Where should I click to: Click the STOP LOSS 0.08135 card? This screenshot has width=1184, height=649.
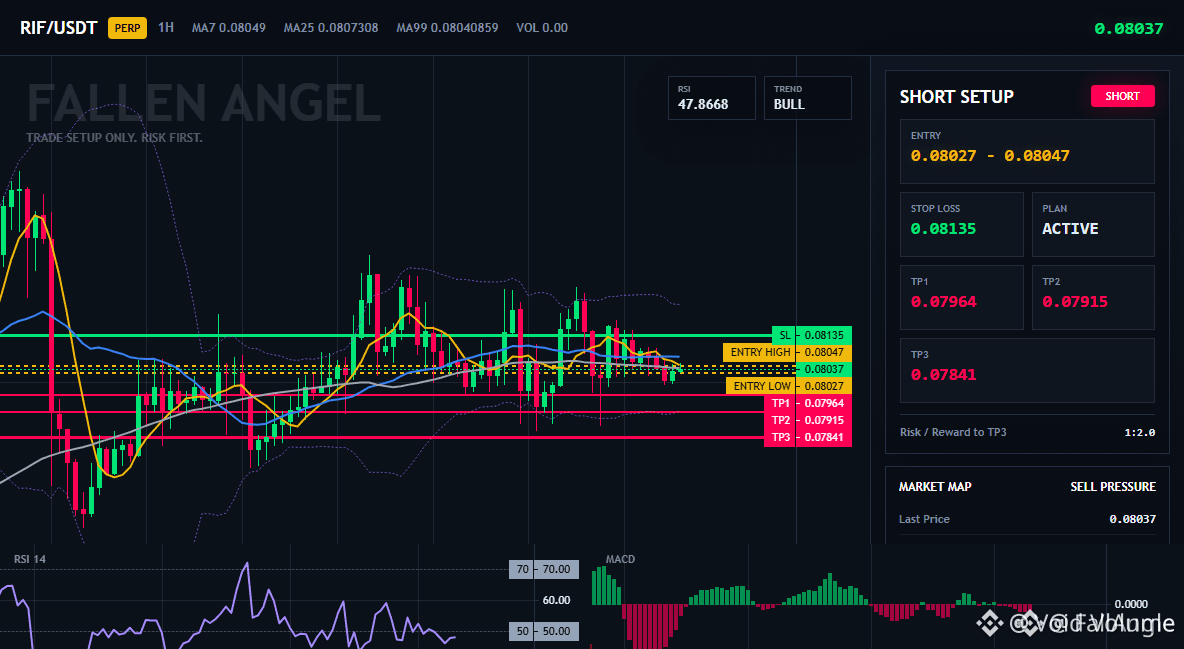click(961, 224)
